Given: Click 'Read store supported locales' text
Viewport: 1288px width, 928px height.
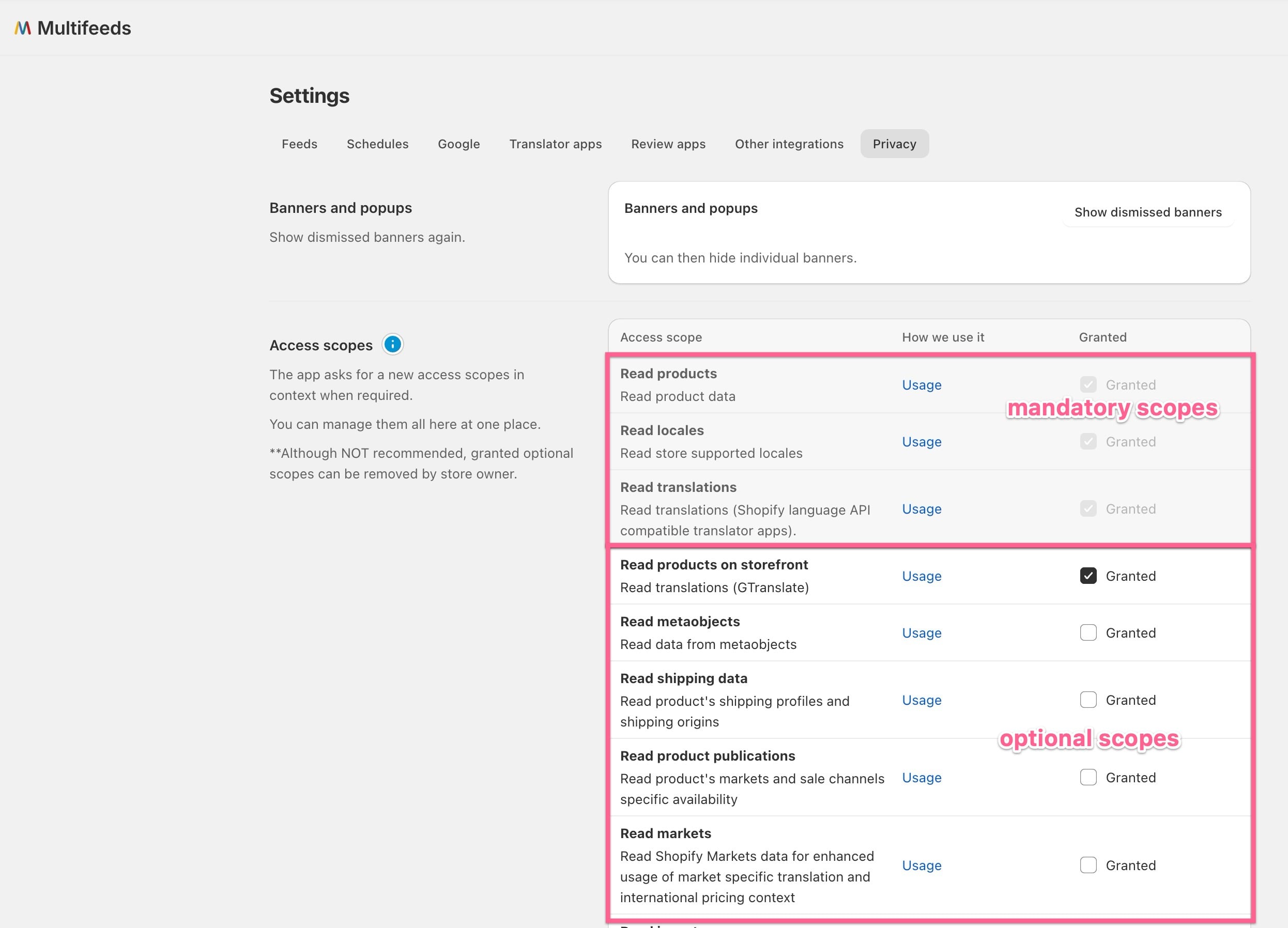Looking at the screenshot, I should click(711, 453).
